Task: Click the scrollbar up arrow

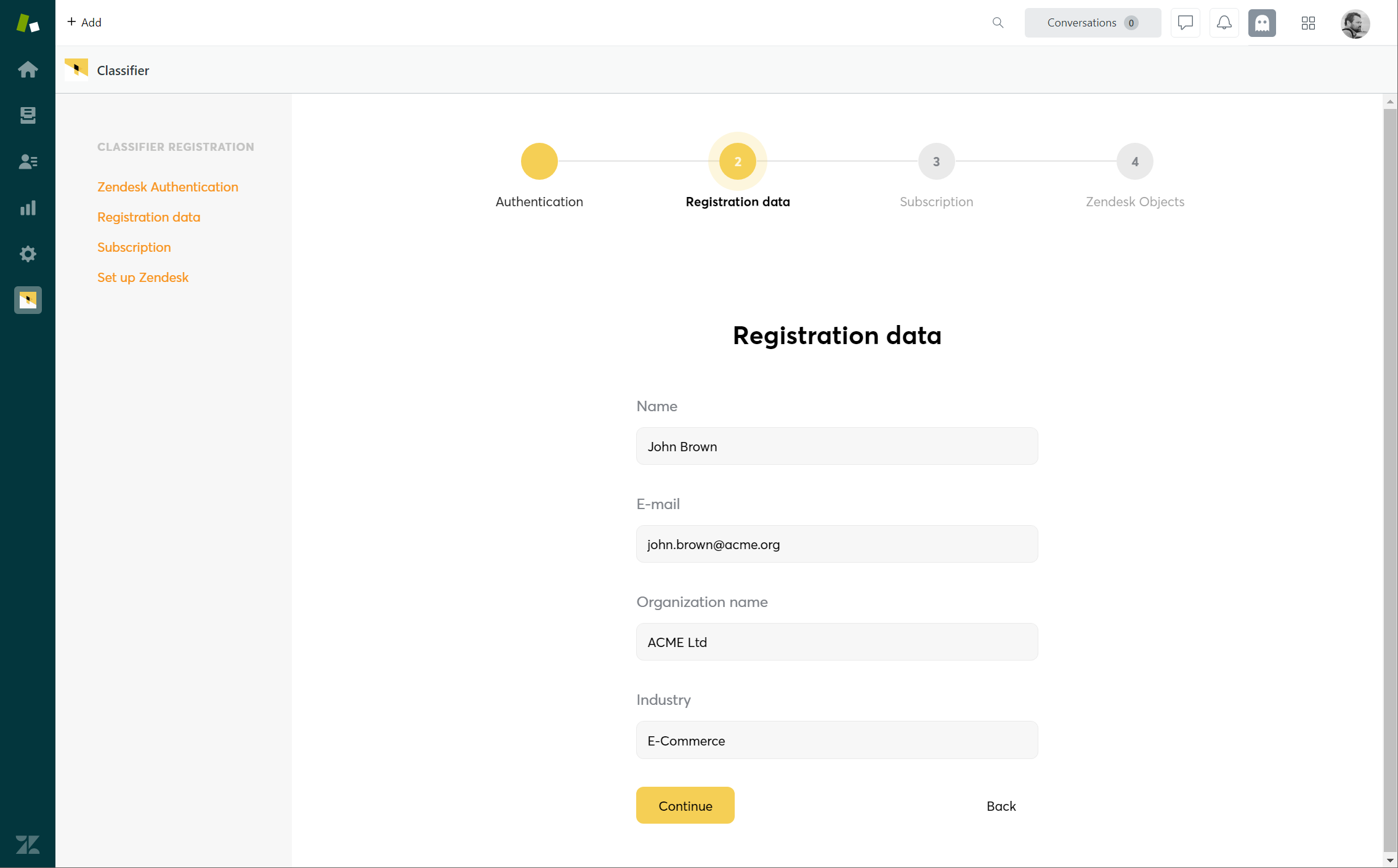Action: coord(1389,102)
